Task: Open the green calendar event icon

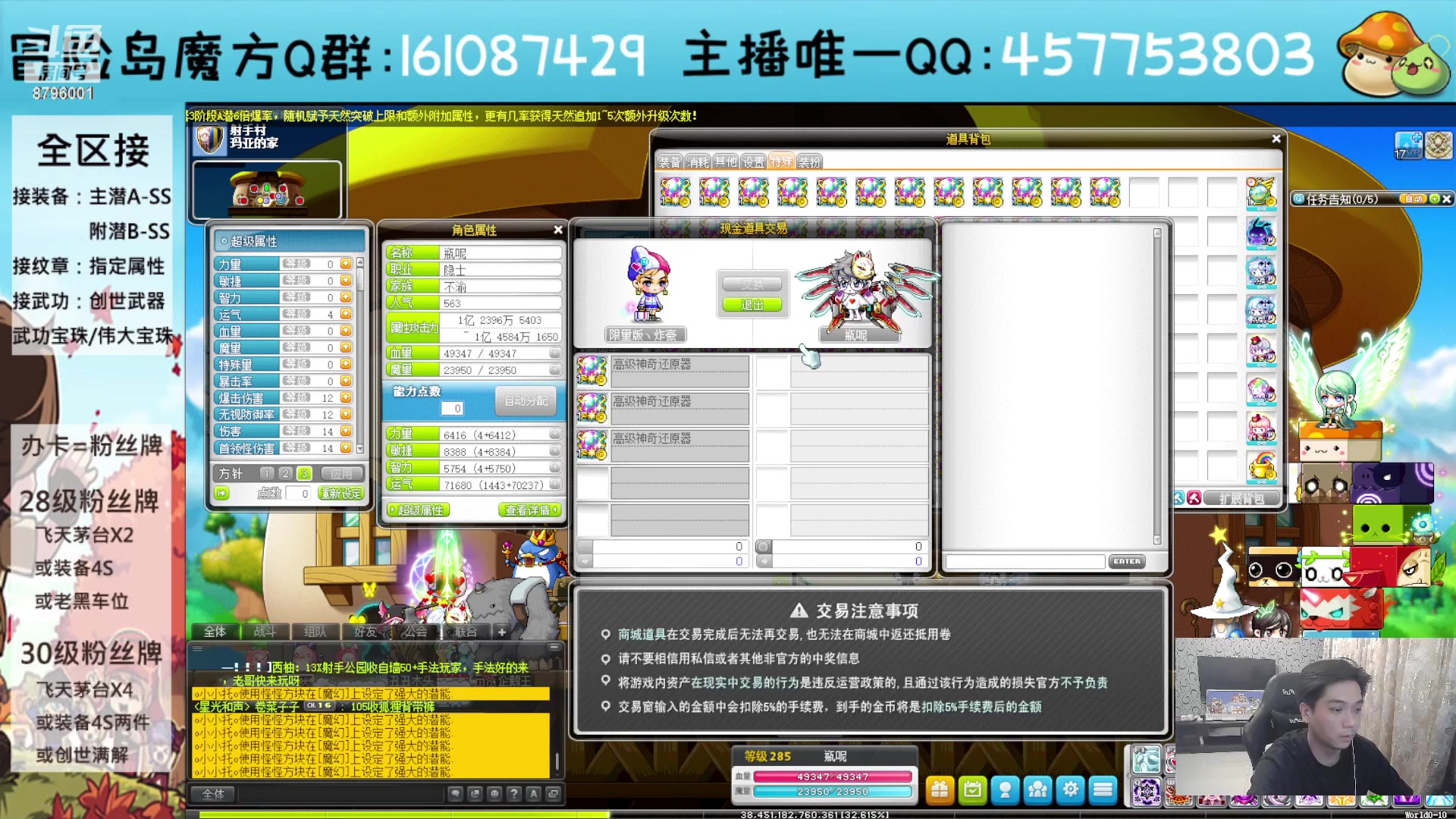Action: (x=972, y=790)
